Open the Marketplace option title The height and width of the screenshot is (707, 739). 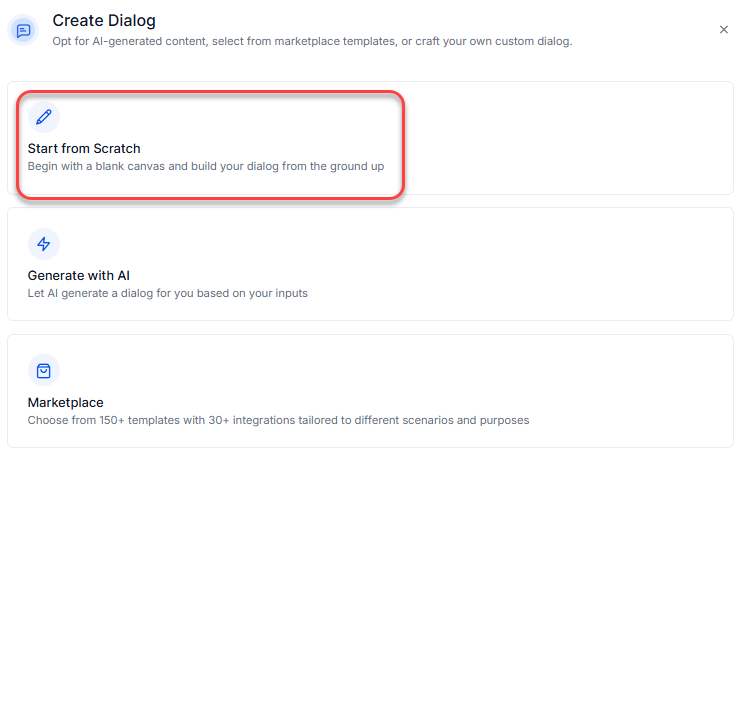coord(66,403)
